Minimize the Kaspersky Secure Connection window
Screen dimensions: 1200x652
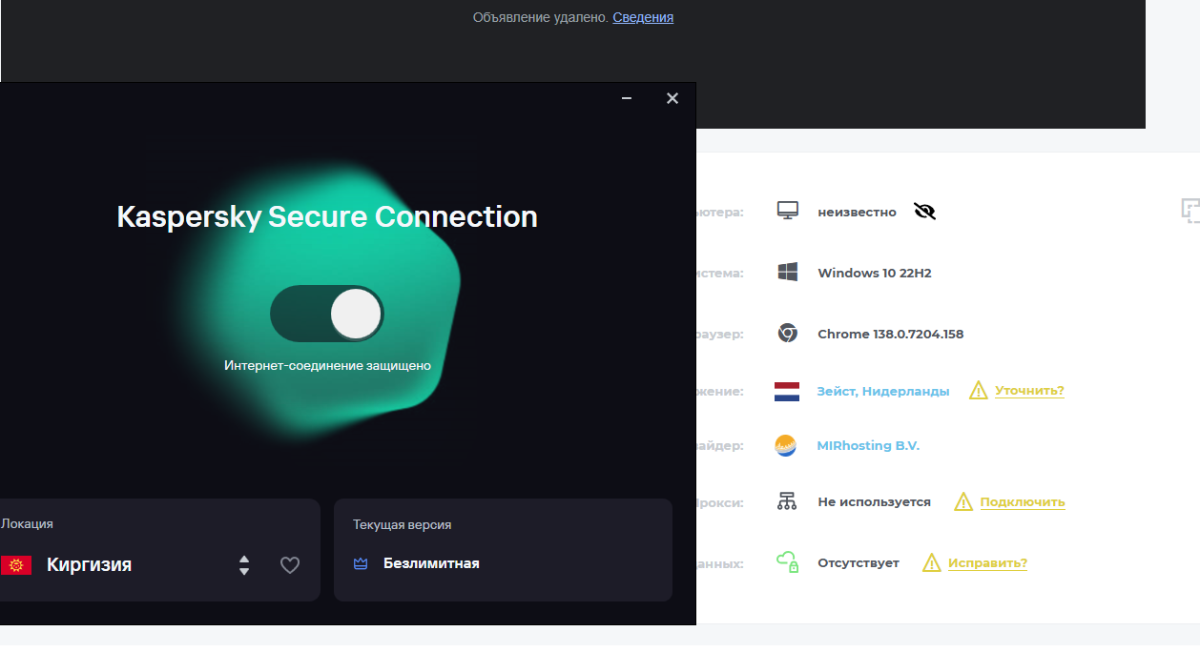(x=627, y=98)
